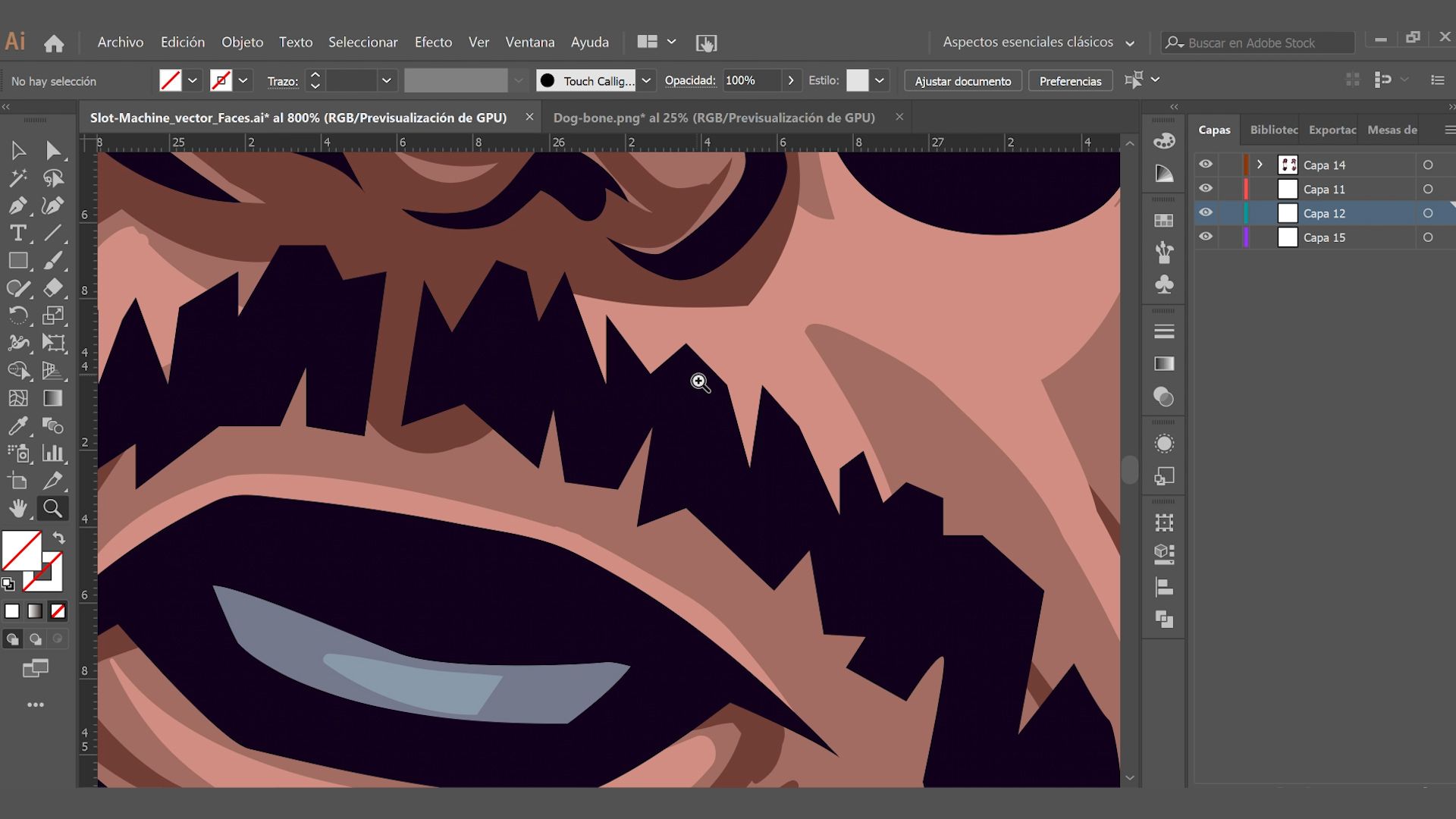The image size is (1456, 819).
Task: Click the Ajustar documento button
Action: pyautogui.click(x=962, y=80)
